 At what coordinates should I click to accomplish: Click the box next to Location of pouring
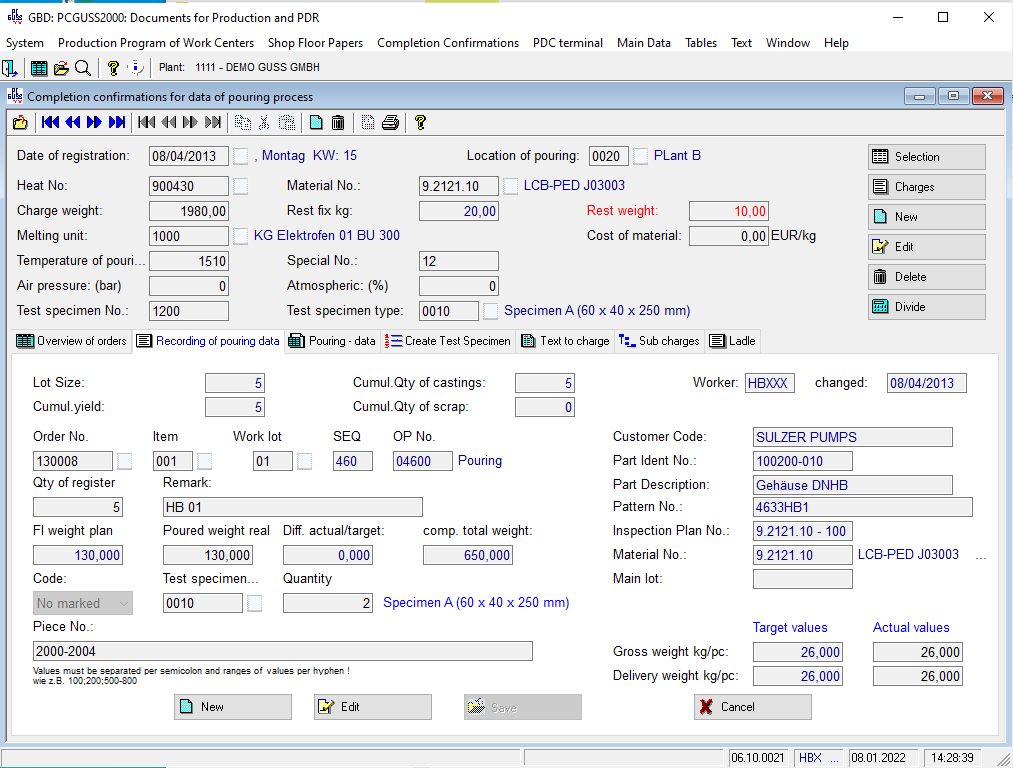tap(641, 156)
